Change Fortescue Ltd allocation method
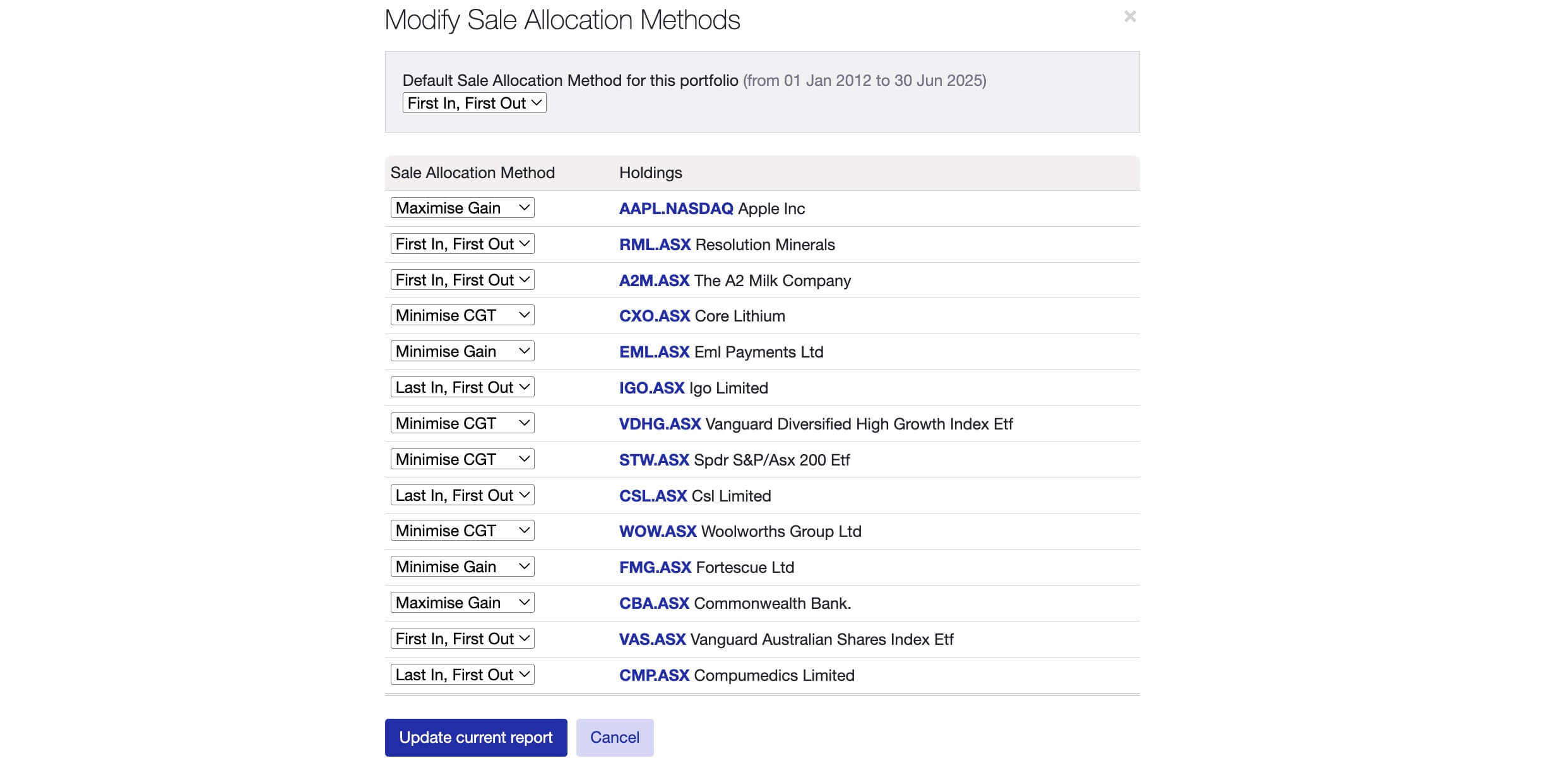1568x763 pixels. pyautogui.click(x=462, y=567)
